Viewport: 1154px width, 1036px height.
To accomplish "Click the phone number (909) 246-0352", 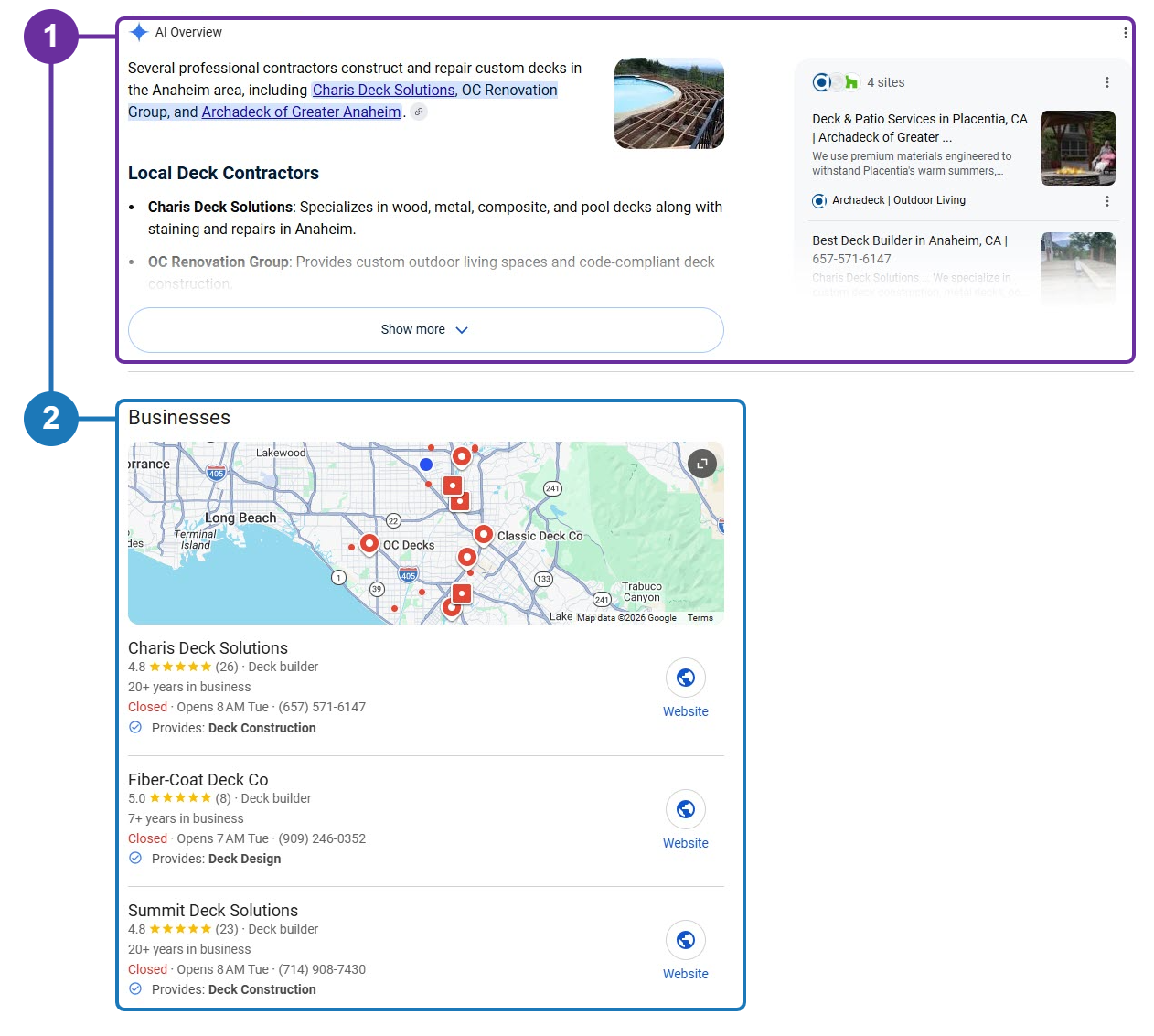I will click(322, 838).
